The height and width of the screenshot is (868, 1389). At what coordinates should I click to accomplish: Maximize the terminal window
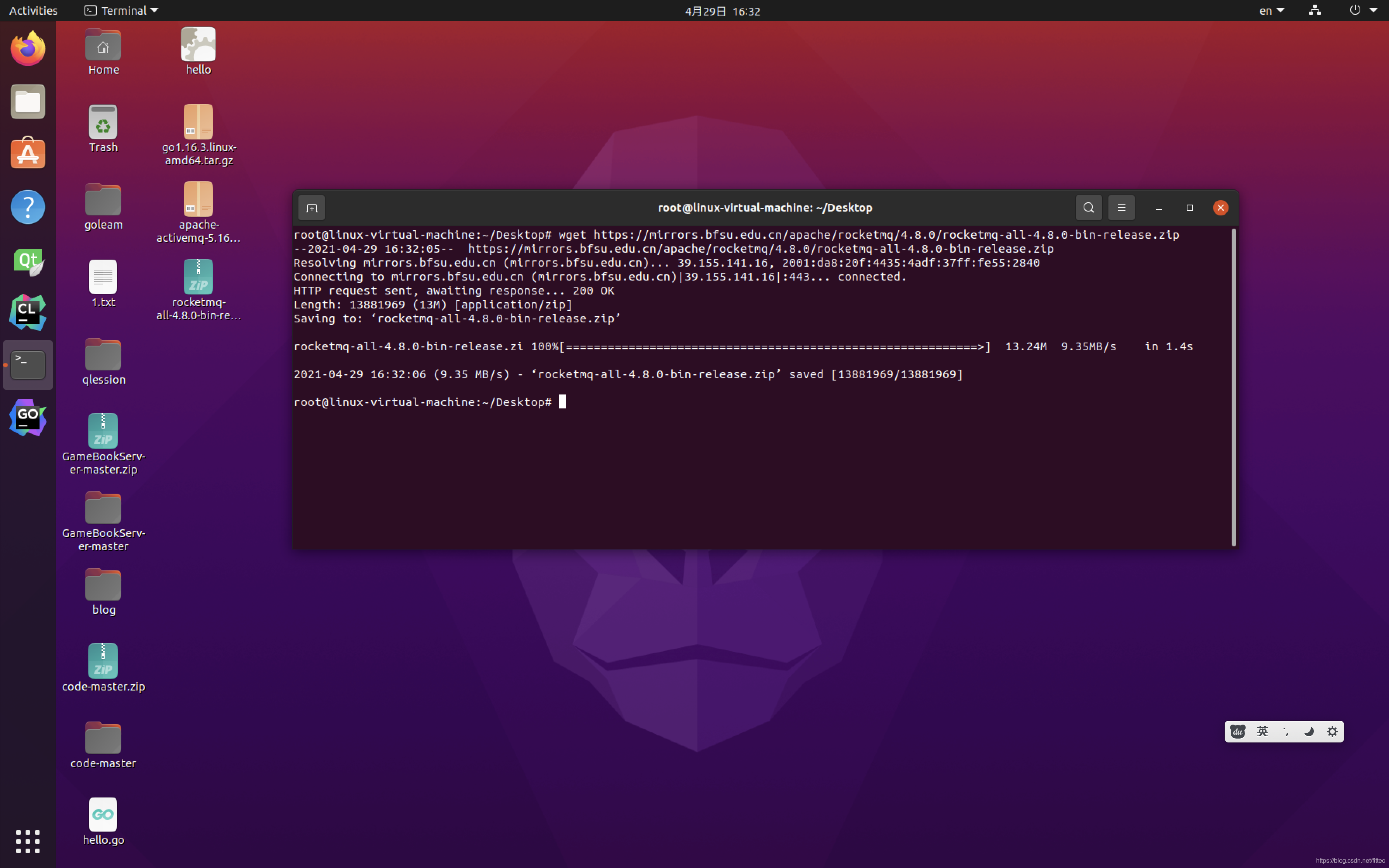point(1189,208)
